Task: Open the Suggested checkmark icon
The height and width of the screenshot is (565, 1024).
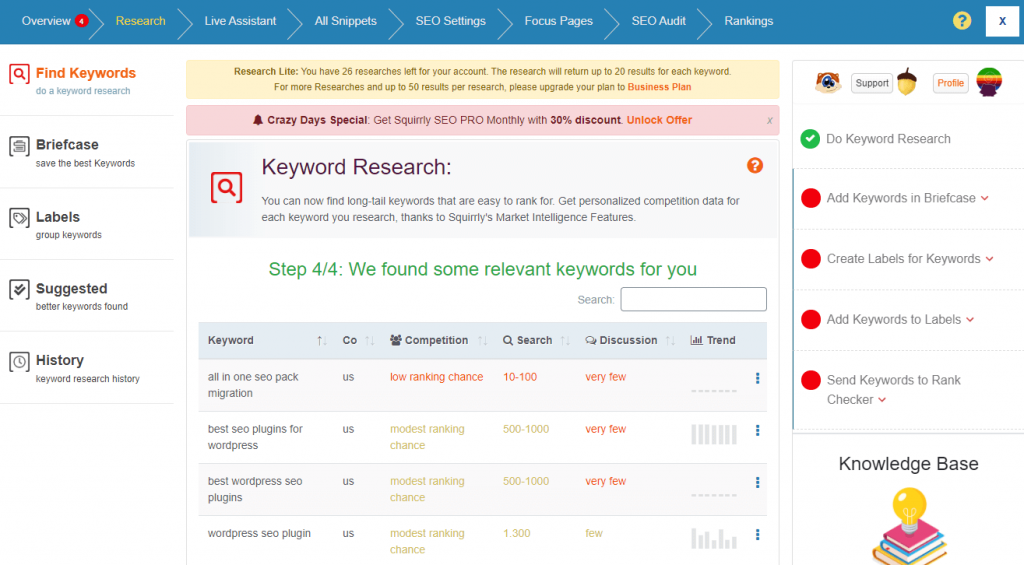Action: 19,290
